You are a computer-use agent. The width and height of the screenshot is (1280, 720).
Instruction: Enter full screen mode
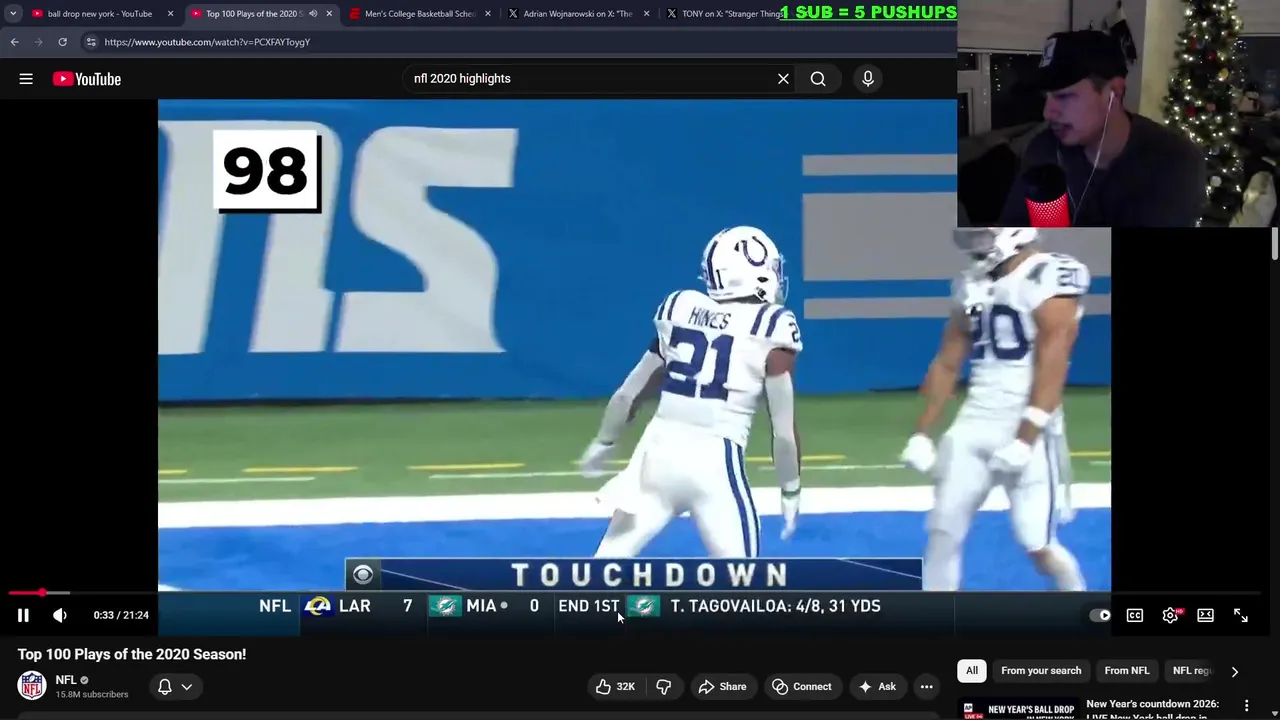pyautogui.click(x=1241, y=615)
